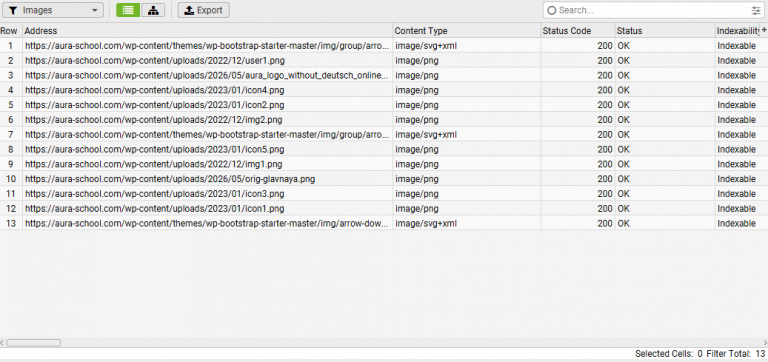Click the Row column header
The height and width of the screenshot is (362, 768).
pos(11,31)
